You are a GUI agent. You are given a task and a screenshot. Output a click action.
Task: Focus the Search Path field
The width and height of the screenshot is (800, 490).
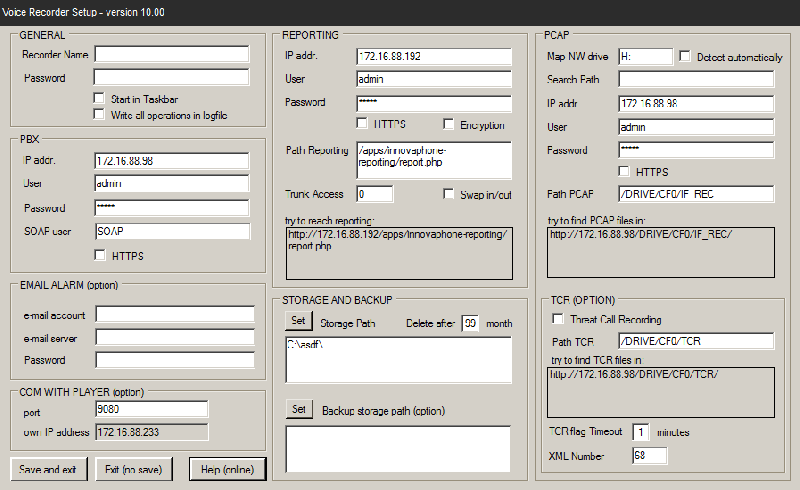pyautogui.click(x=696, y=79)
